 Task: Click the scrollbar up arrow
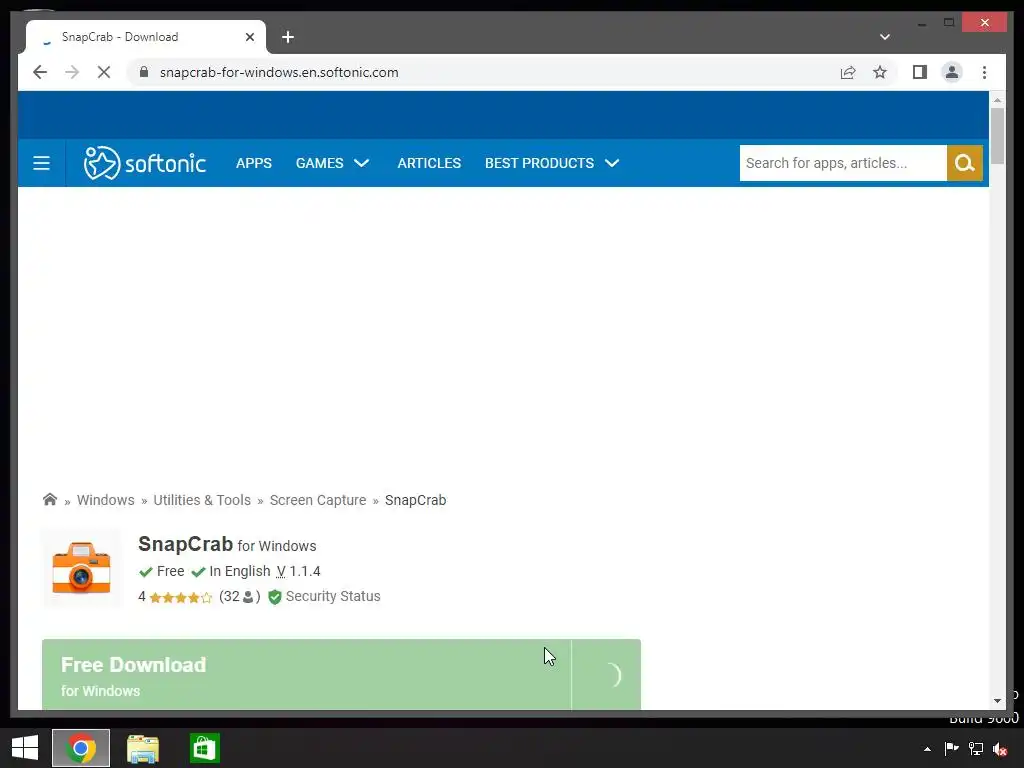coord(997,101)
